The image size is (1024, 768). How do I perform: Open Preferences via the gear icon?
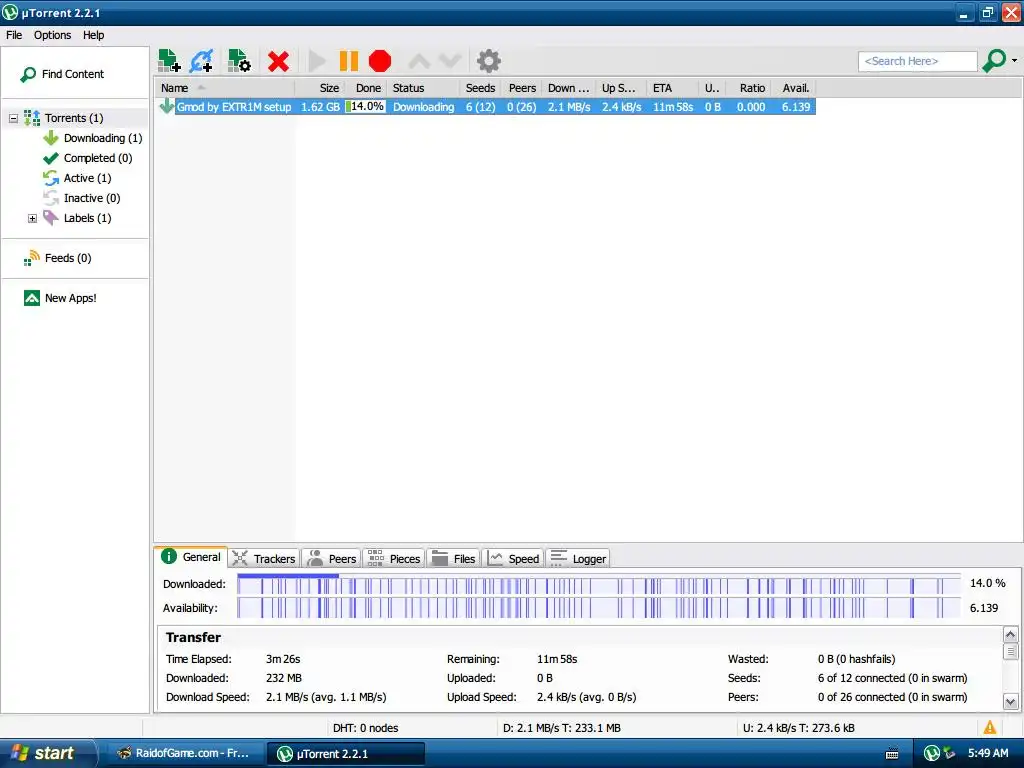click(488, 61)
